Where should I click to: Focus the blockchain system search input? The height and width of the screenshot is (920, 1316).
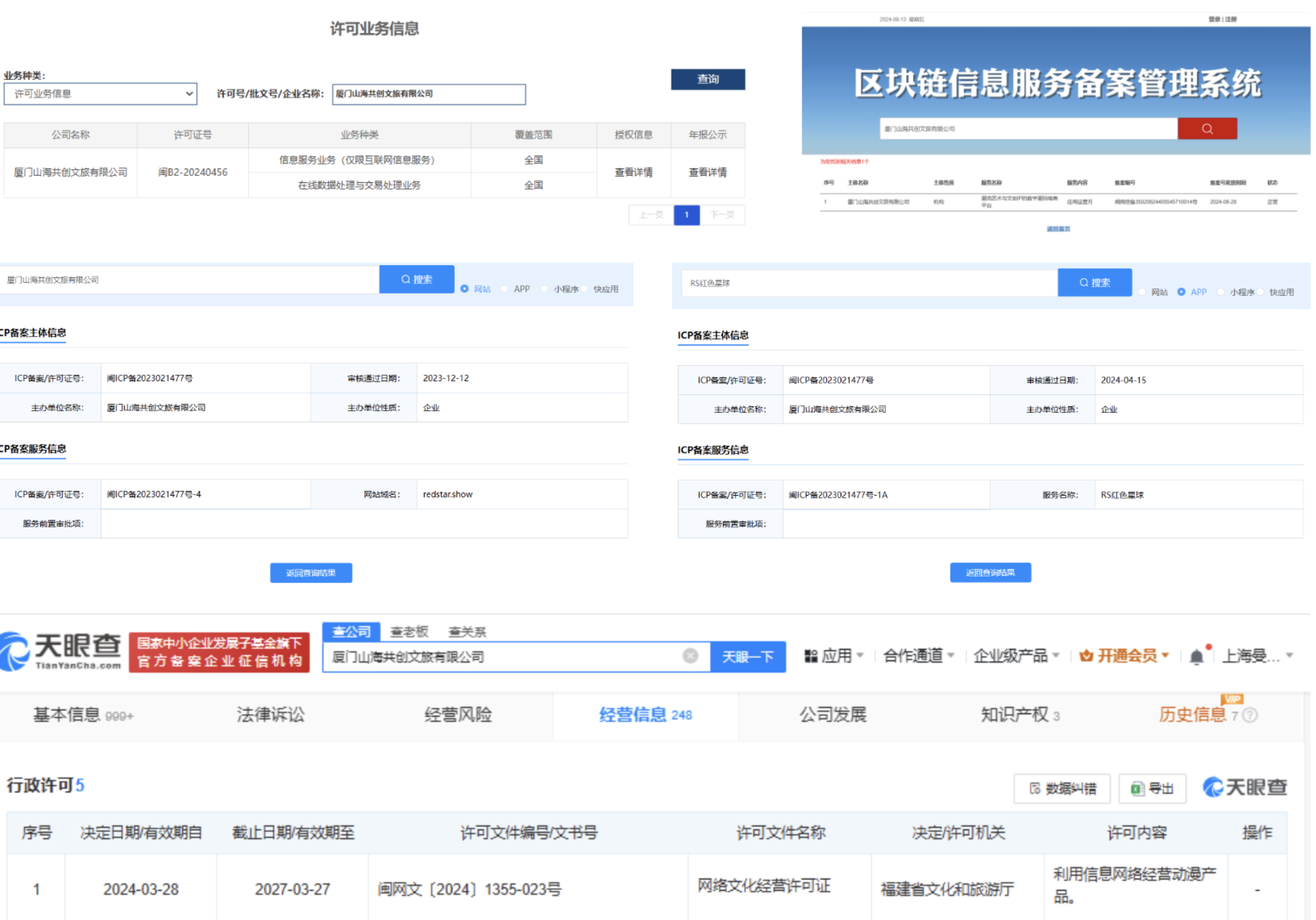point(1029,128)
